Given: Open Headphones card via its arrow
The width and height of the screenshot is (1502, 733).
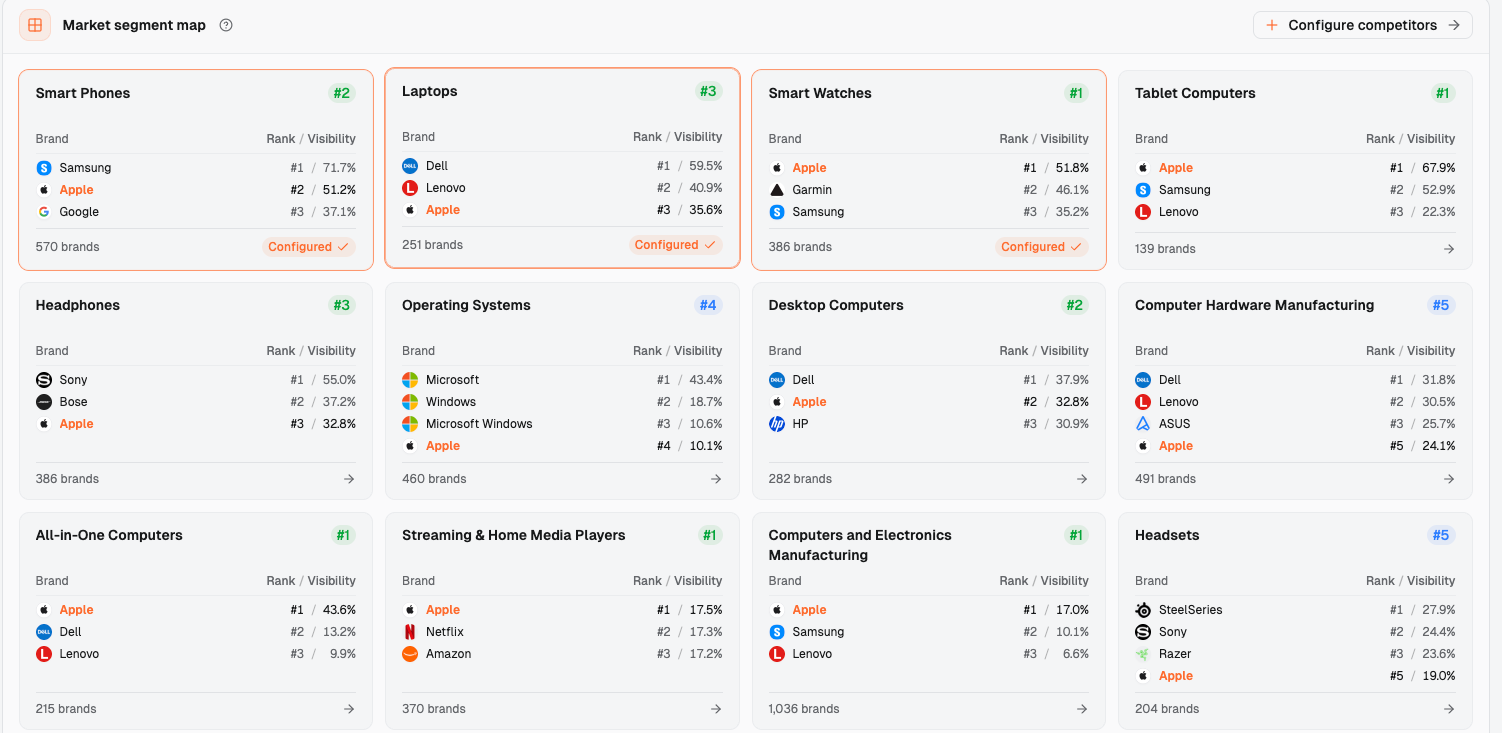Looking at the screenshot, I should (349, 479).
